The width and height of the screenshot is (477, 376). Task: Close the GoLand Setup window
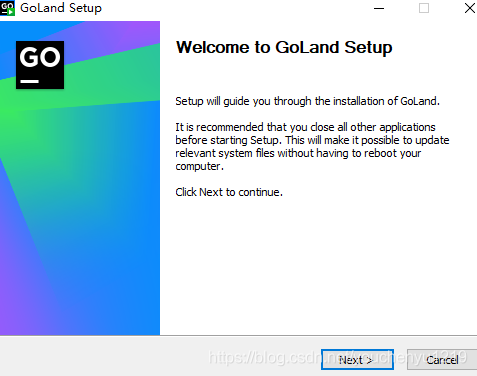pyautogui.click(x=470, y=8)
